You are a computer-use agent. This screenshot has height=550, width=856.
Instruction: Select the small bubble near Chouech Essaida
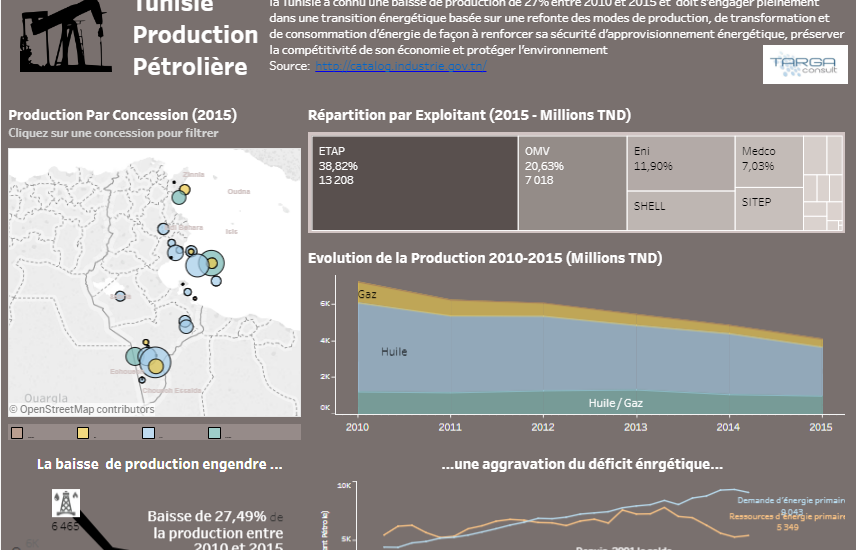(x=142, y=380)
